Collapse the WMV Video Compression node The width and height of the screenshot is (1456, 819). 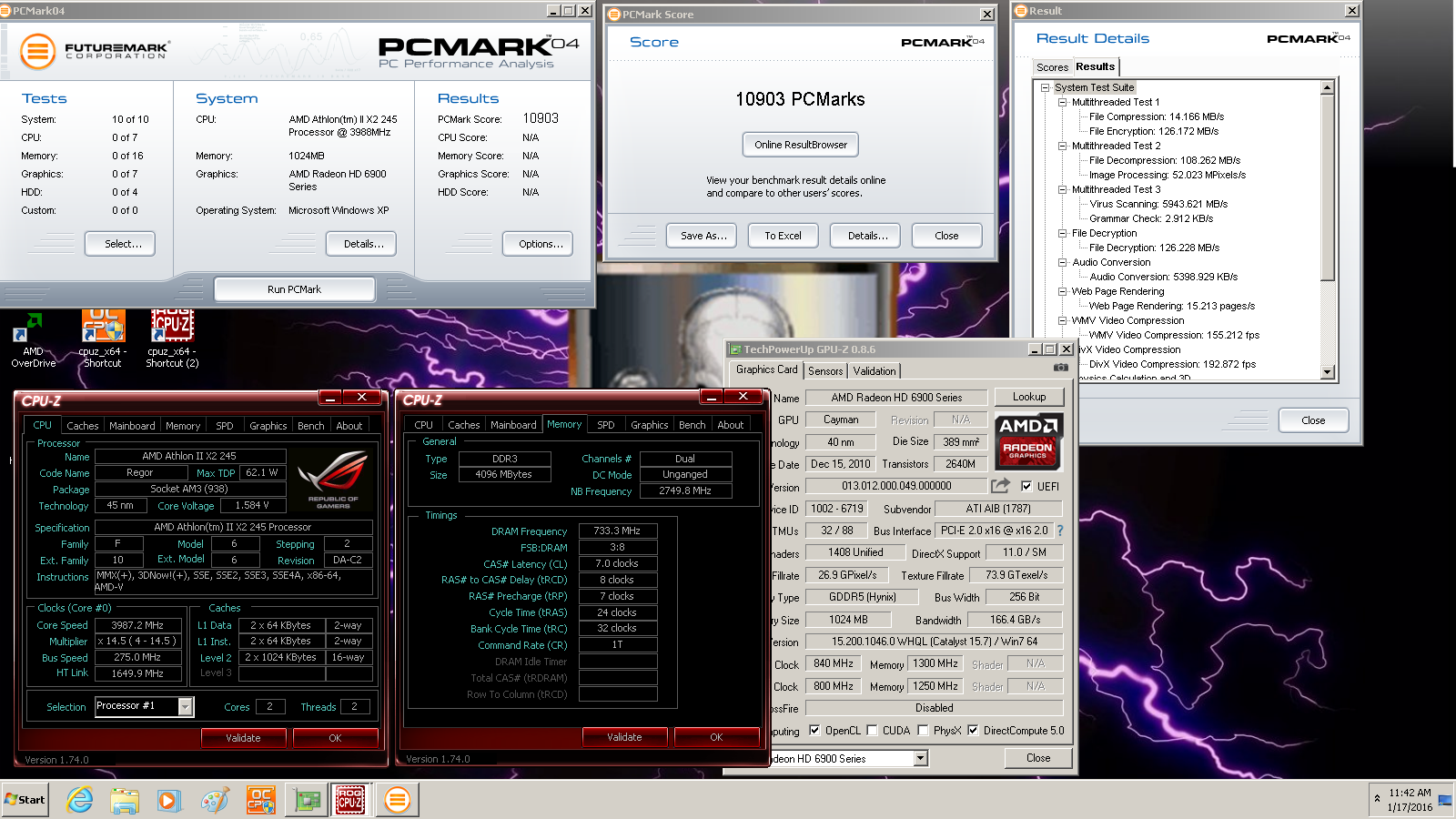(x=1062, y=320)
